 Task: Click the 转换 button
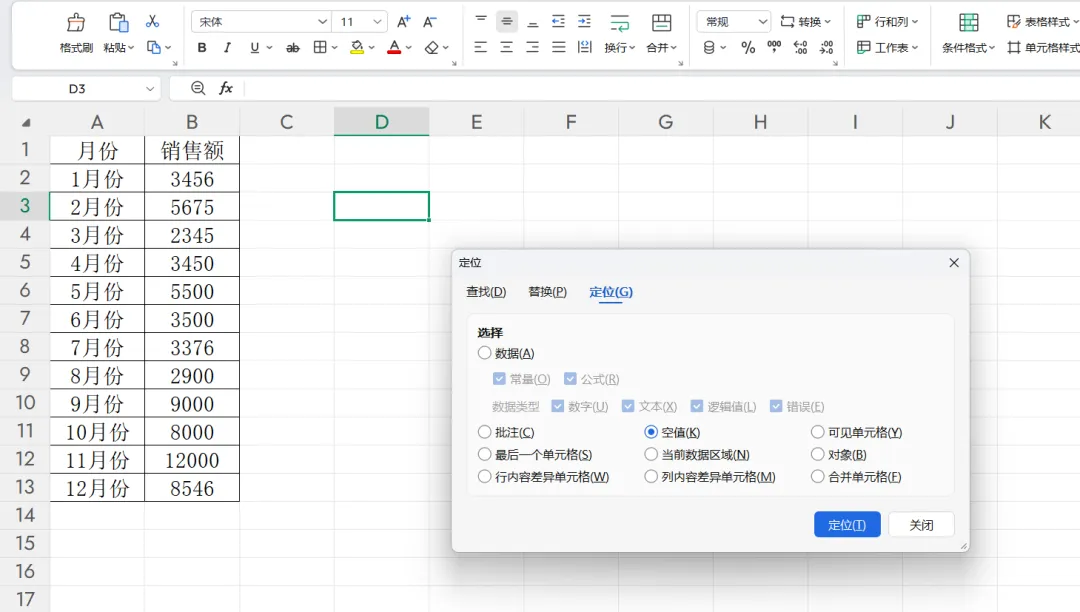coord(805,22)
